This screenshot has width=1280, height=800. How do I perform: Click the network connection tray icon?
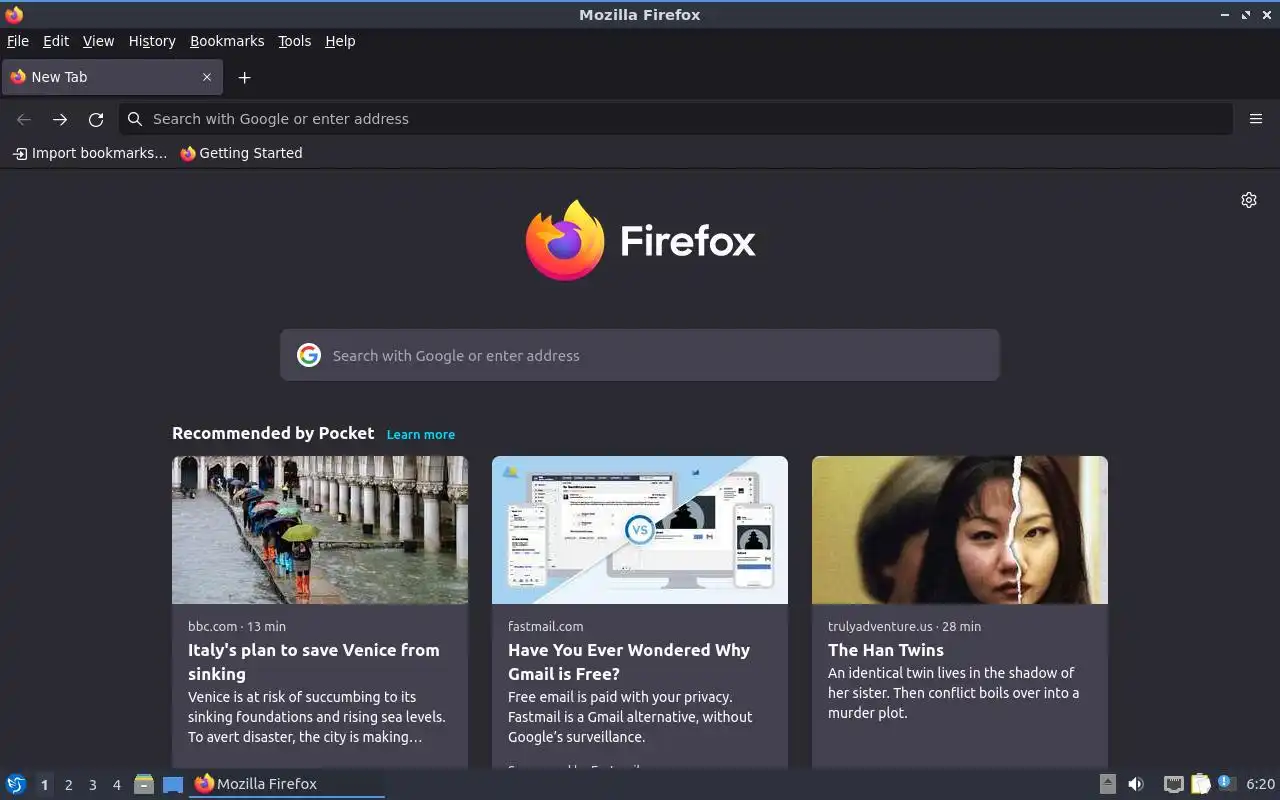tap(1174, 784)
